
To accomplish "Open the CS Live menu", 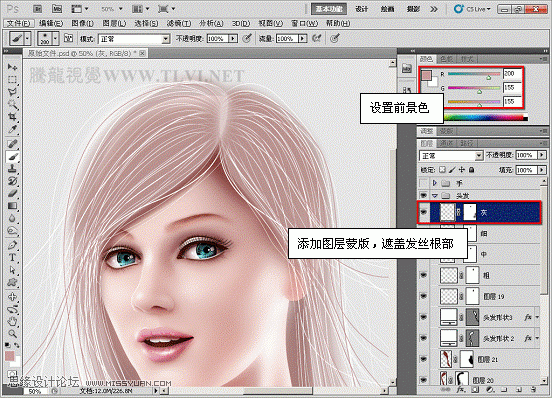I will pyautogui.click(x=472, y=9).
